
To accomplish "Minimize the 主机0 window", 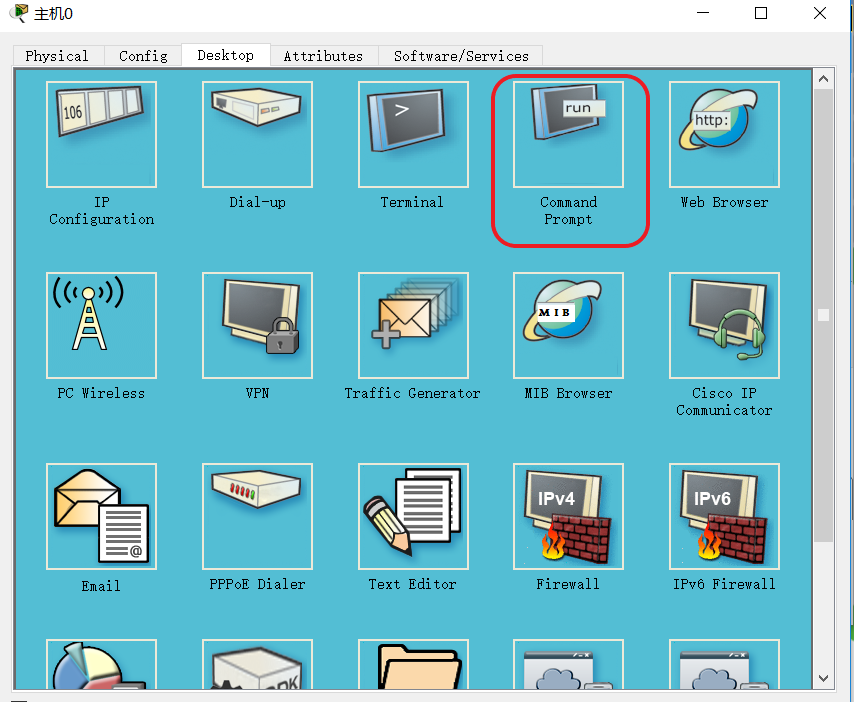I will click(x=703, y=13).
